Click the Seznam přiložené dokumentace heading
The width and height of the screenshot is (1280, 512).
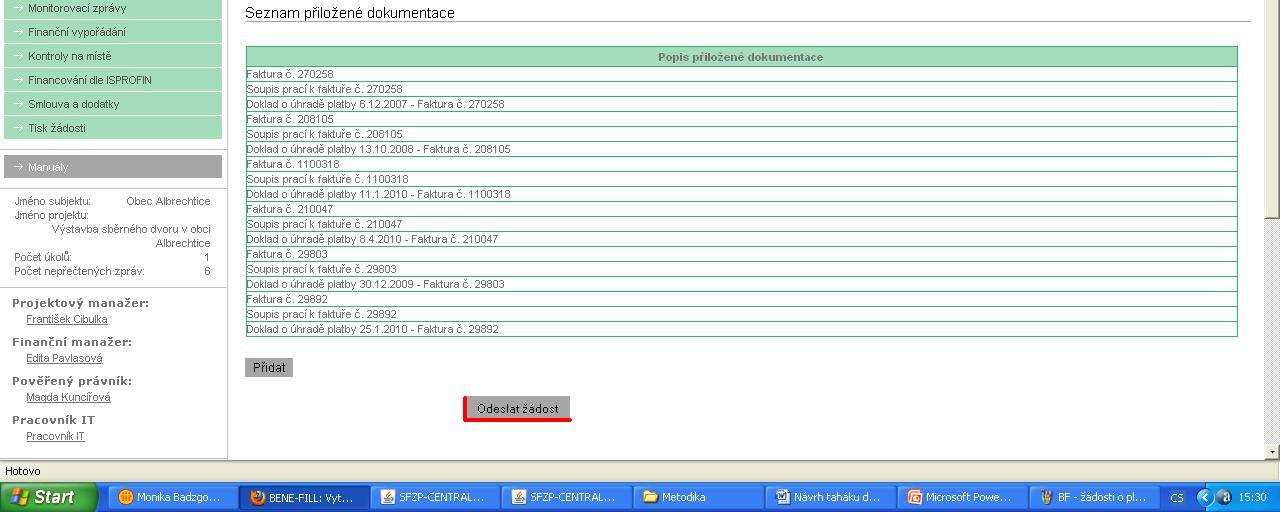(x=350, y=13)
